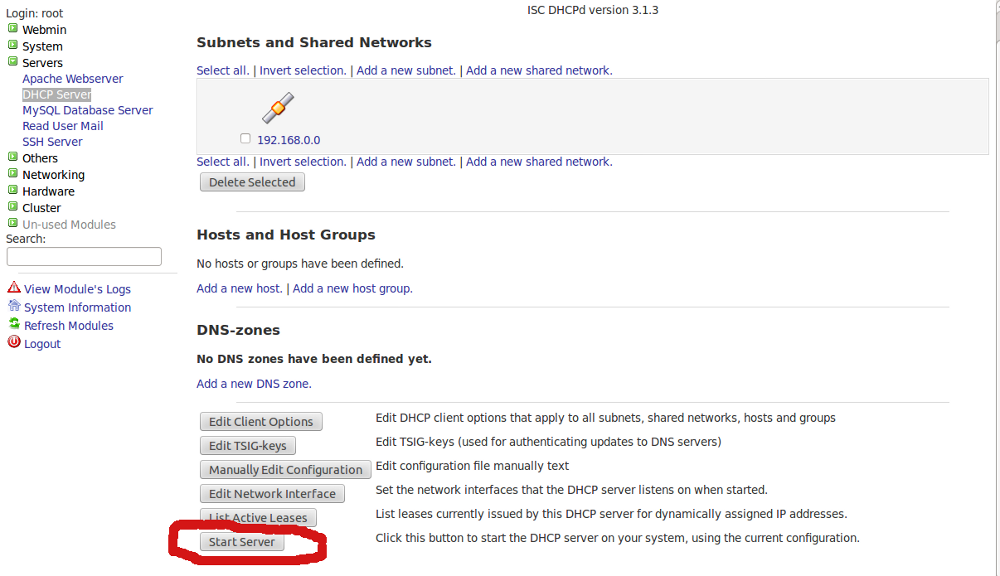This screenshot has height=576, width=1000.
Task: Tick the checkbox for subnet 192.168.0.0
Action: [x=246, y=139]
